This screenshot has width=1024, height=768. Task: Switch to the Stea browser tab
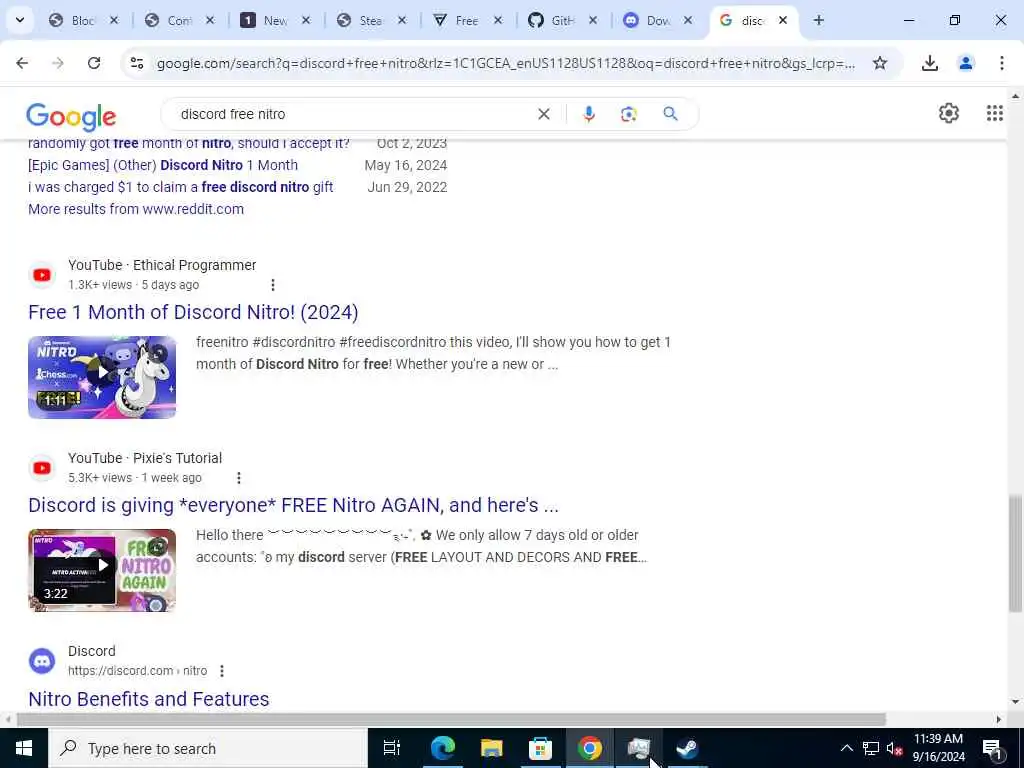coord(372,20)
